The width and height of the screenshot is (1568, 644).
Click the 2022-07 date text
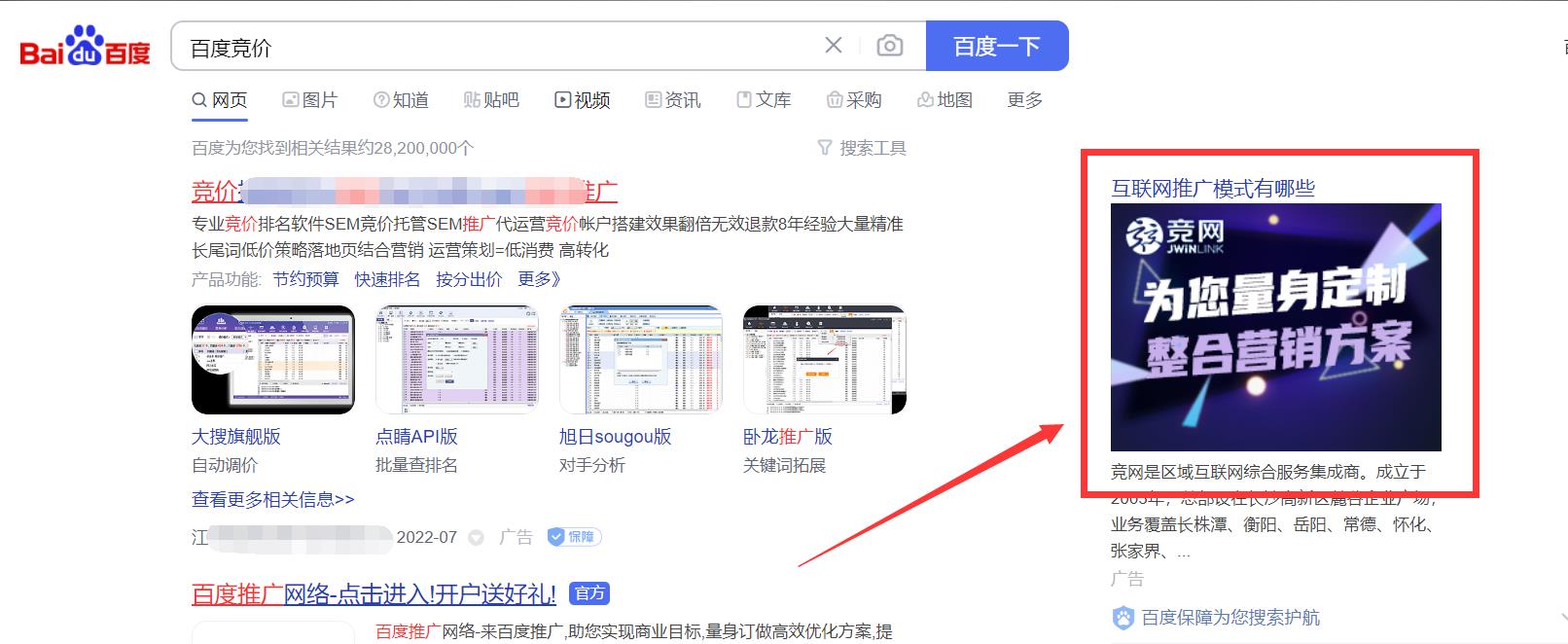coord(427,537)
